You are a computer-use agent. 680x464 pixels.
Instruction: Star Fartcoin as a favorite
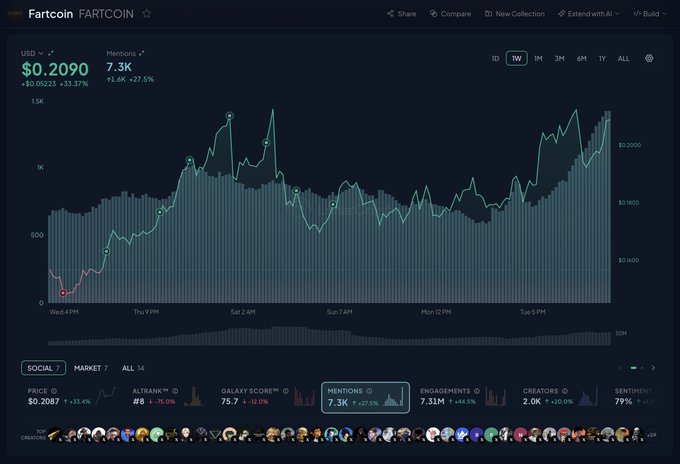point(147,13)
